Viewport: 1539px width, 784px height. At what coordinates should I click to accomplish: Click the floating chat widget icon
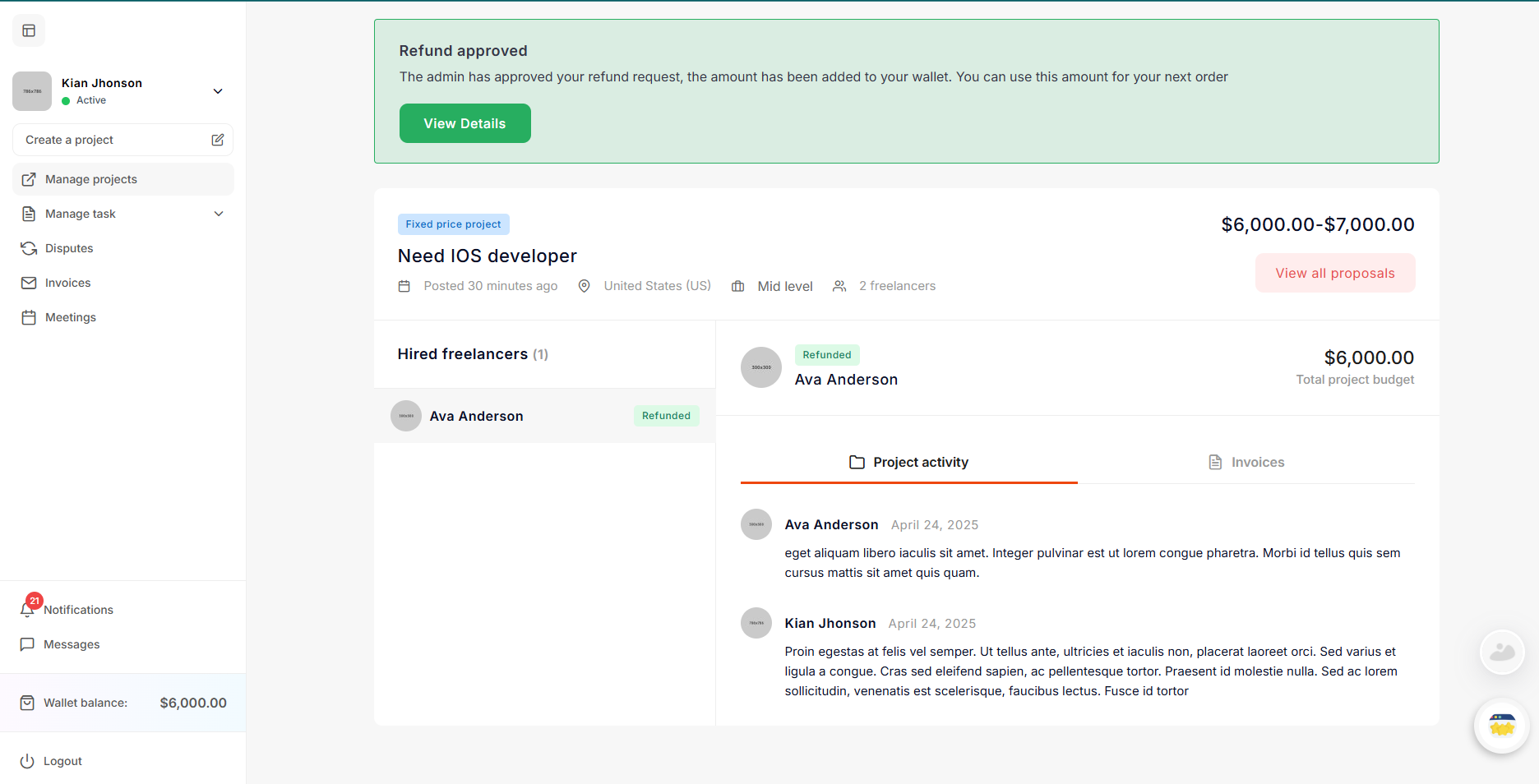(x=1501, y=726)
